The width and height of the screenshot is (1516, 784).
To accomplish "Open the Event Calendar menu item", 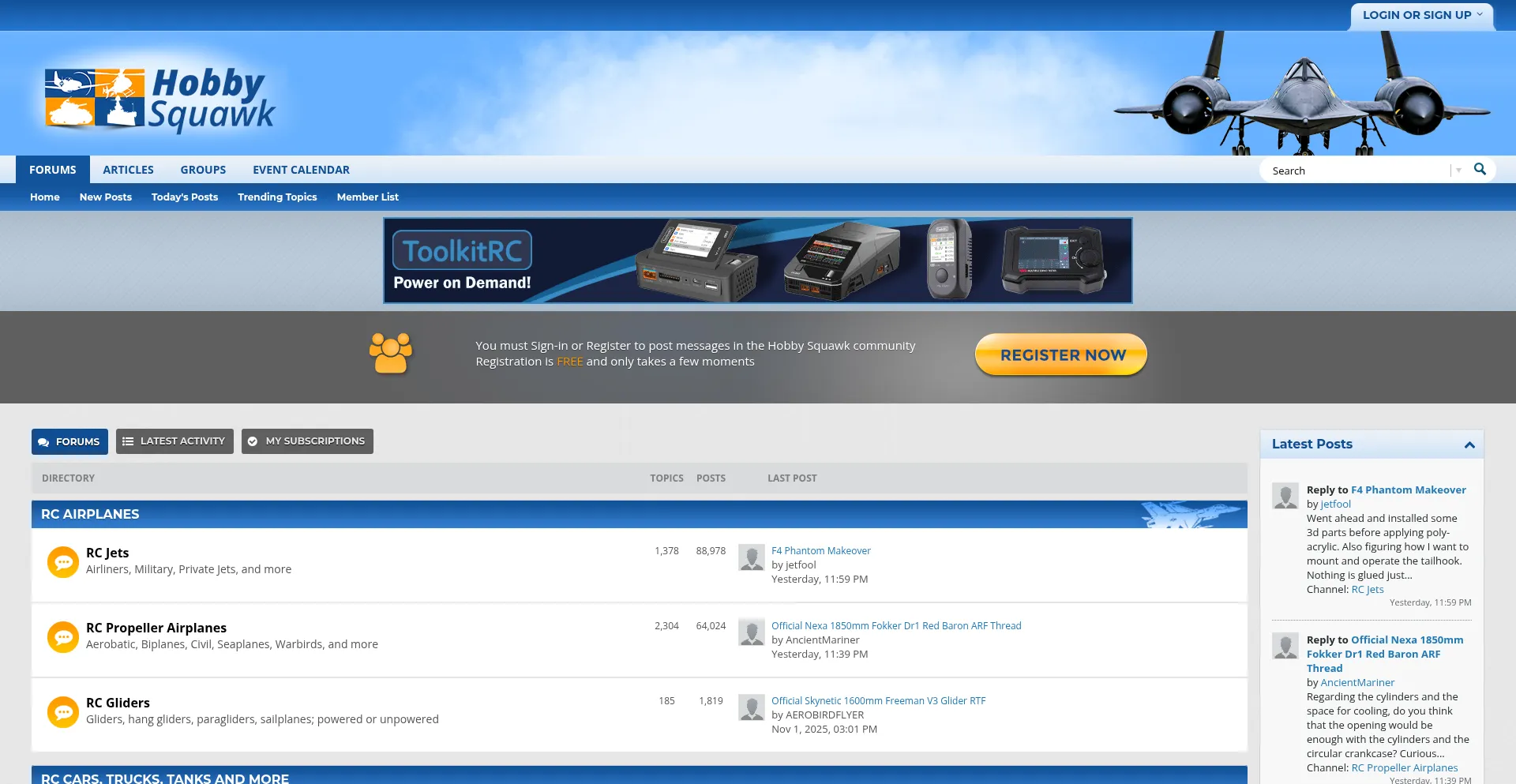I will point(301,170).
